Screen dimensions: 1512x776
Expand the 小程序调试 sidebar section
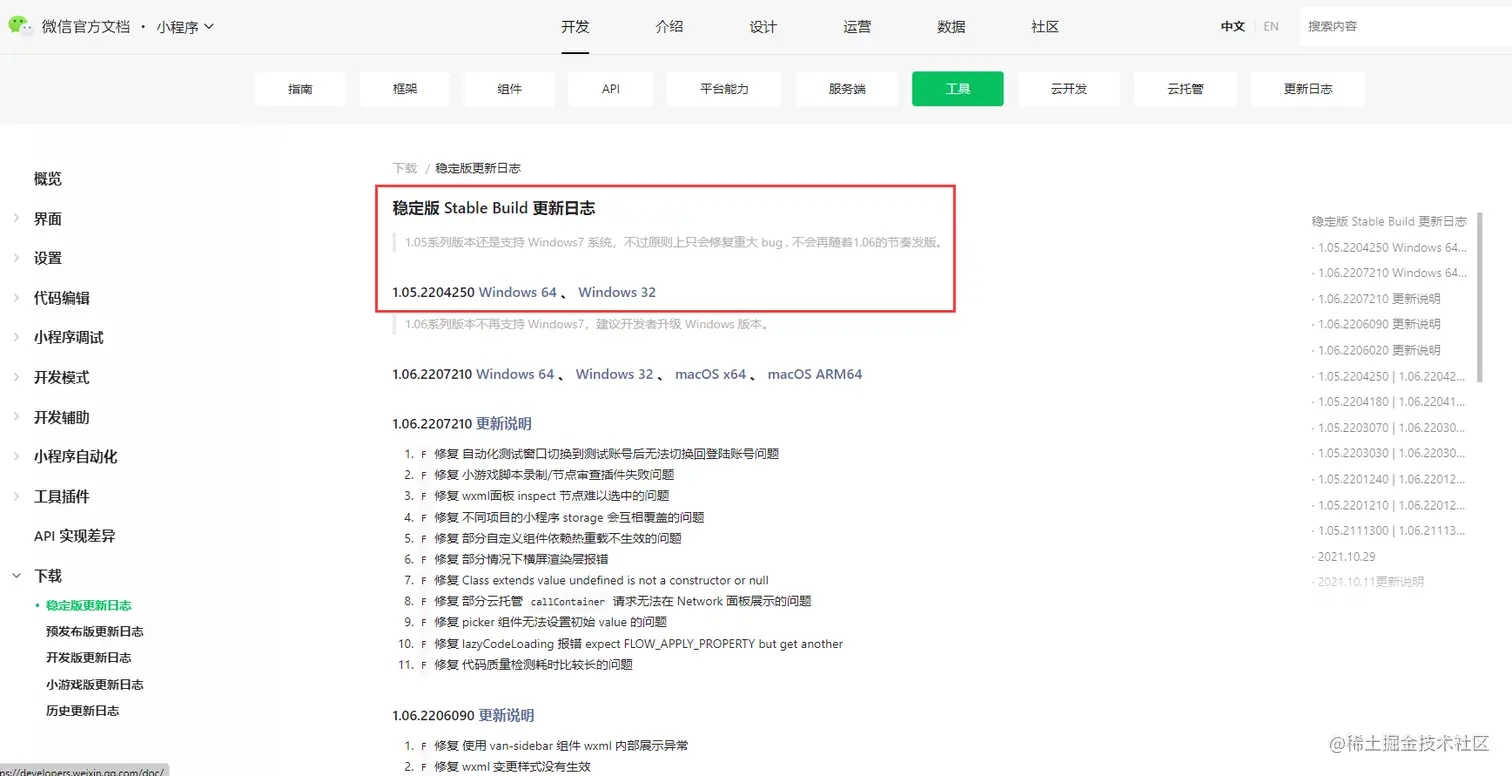69,338
